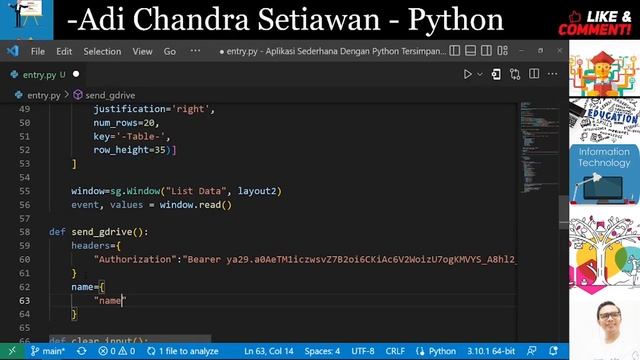The height and width of the screenshot is (360, 640).
Task: Open the Go menu
Action: pos(170,51)
